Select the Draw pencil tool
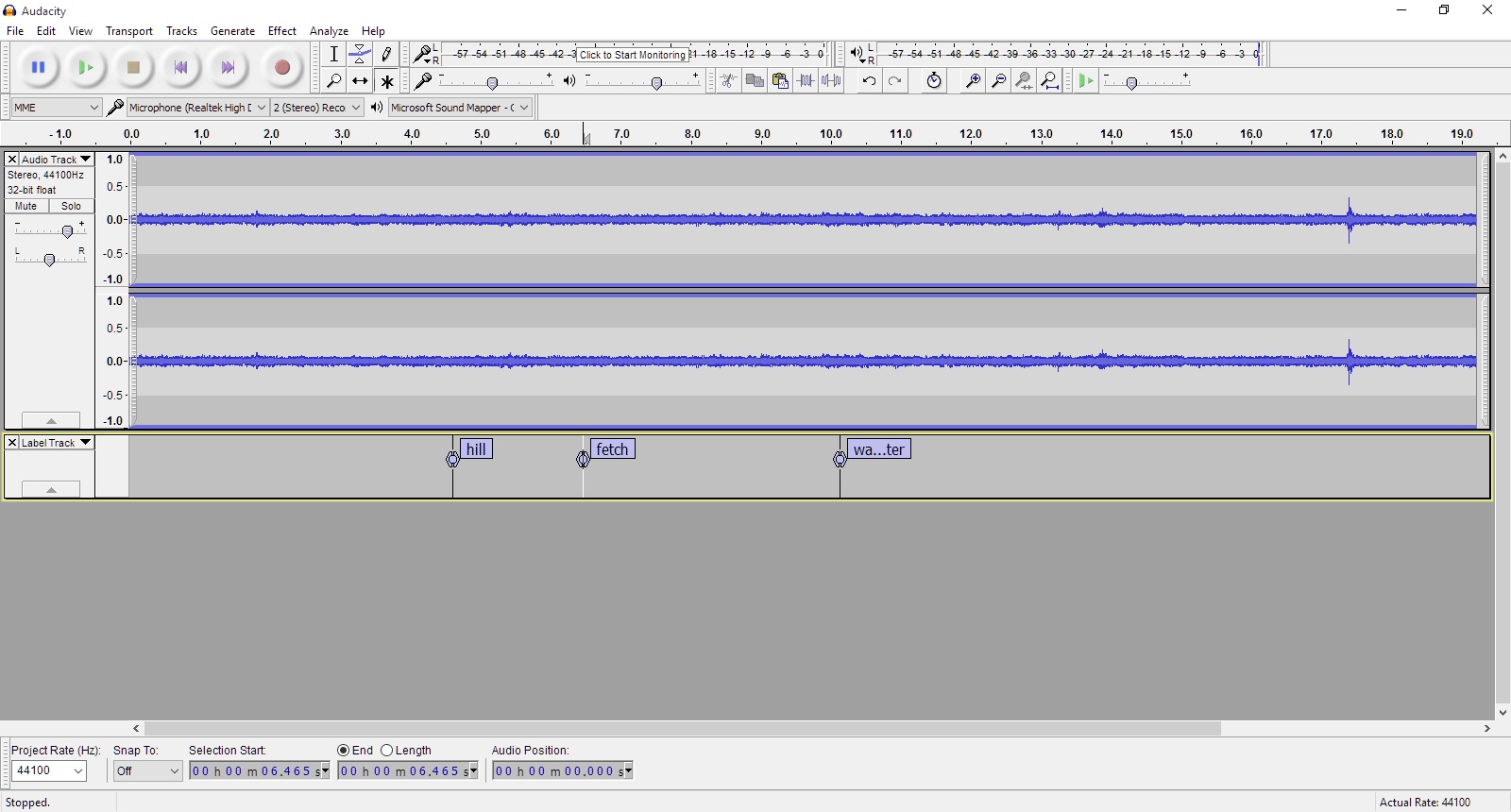Image resolution: width=1511 pixels, height=812 pixels. pyautogui.click(x=386, y=55)
